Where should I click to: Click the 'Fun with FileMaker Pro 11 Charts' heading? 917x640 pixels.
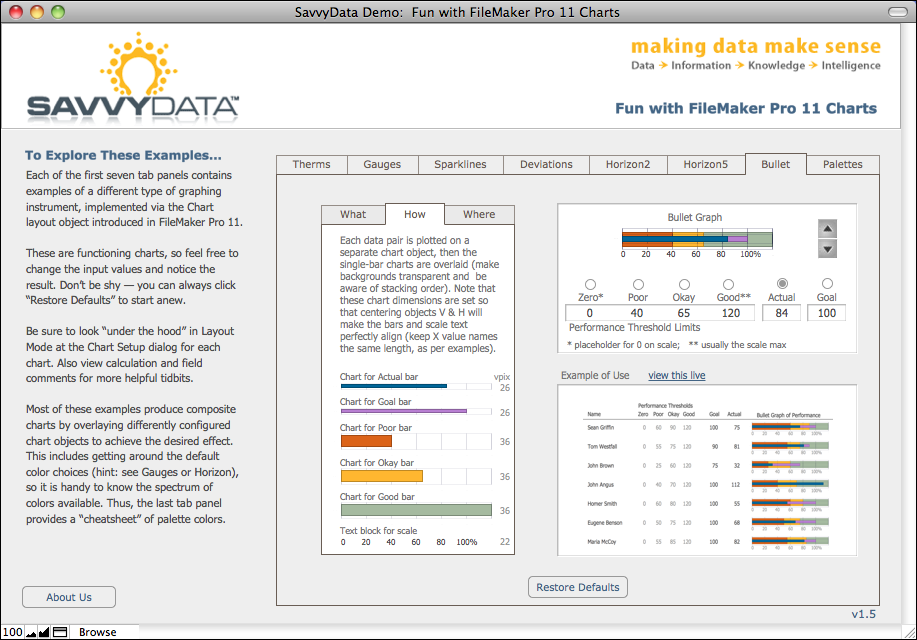pyautogui.click(x=746, y=108)
